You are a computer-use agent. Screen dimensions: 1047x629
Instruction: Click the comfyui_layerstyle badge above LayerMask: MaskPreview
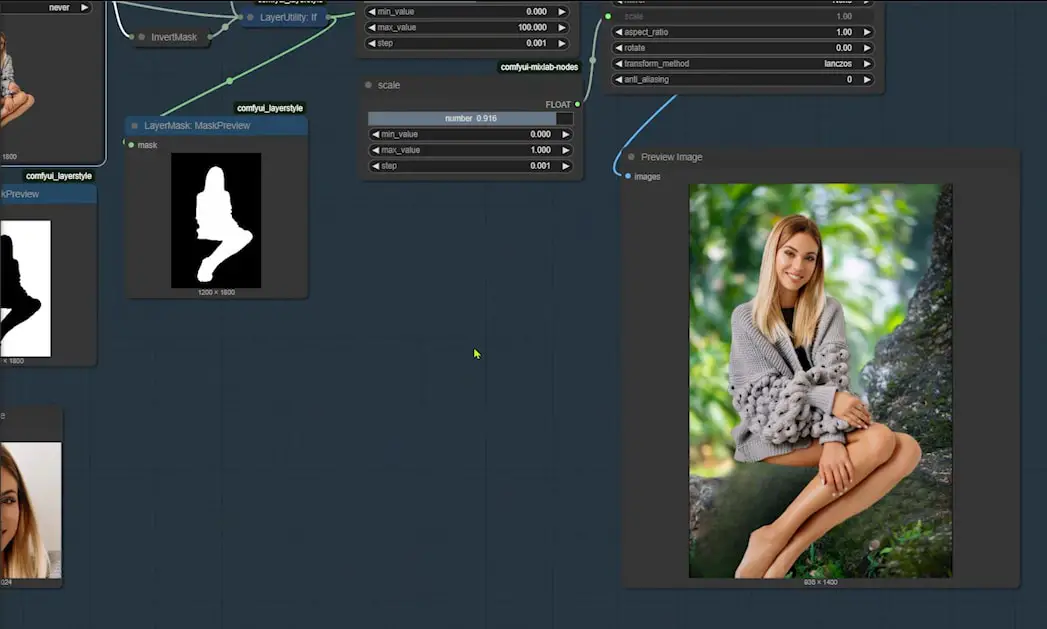click(x=270, y=108)
